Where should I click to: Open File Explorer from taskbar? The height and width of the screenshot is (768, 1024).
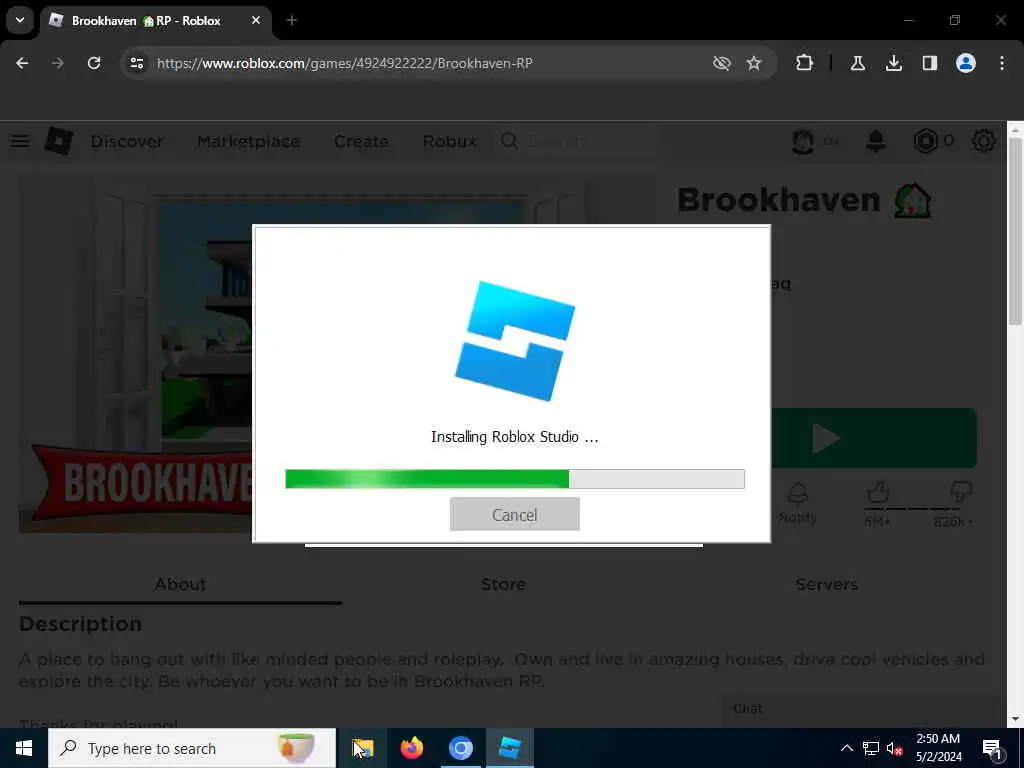tap(363, 748)
